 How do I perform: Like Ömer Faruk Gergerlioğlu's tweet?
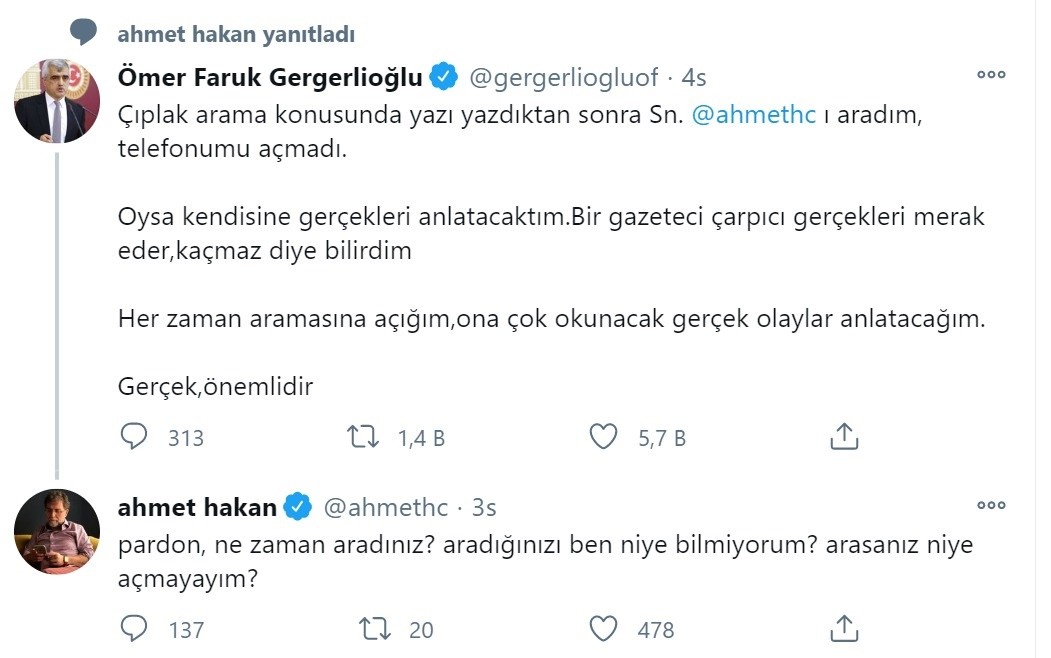(x=602, y=437)
